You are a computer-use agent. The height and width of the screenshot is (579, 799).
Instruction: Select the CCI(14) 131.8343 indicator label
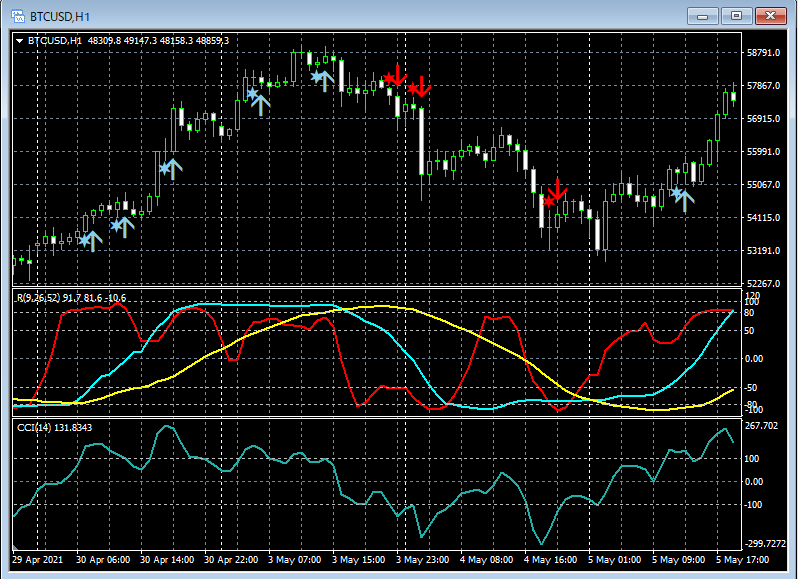pyautogui.click(x=55, y=428)
